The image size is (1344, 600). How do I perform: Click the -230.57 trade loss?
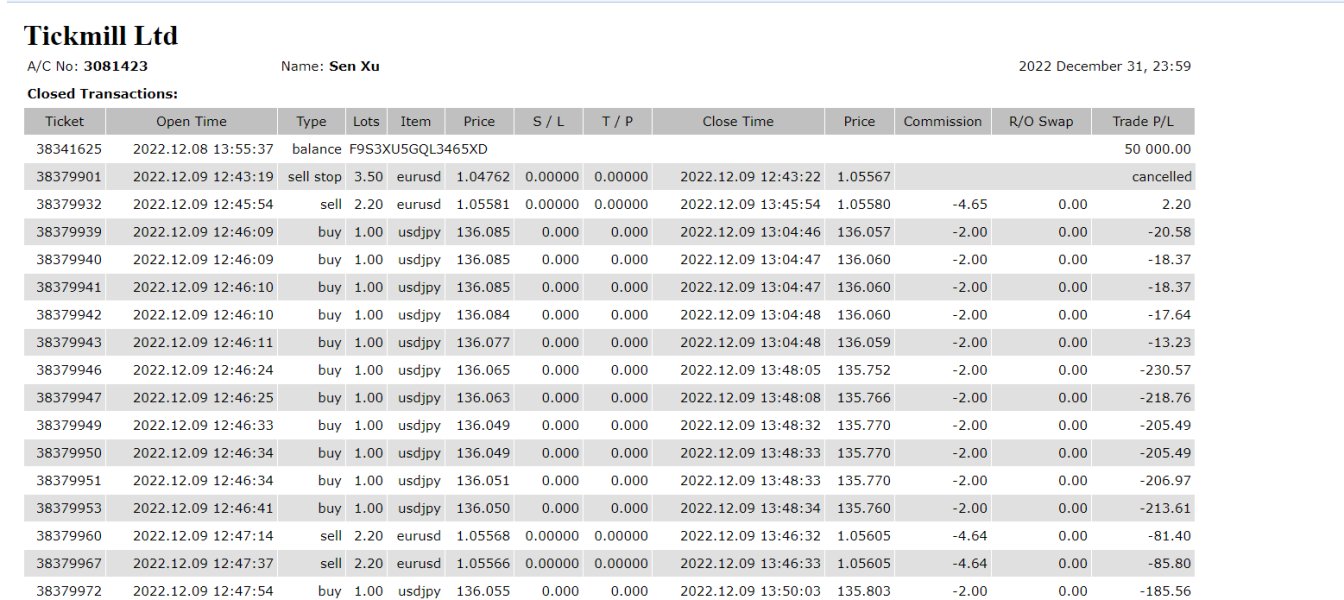point(1166,370)
